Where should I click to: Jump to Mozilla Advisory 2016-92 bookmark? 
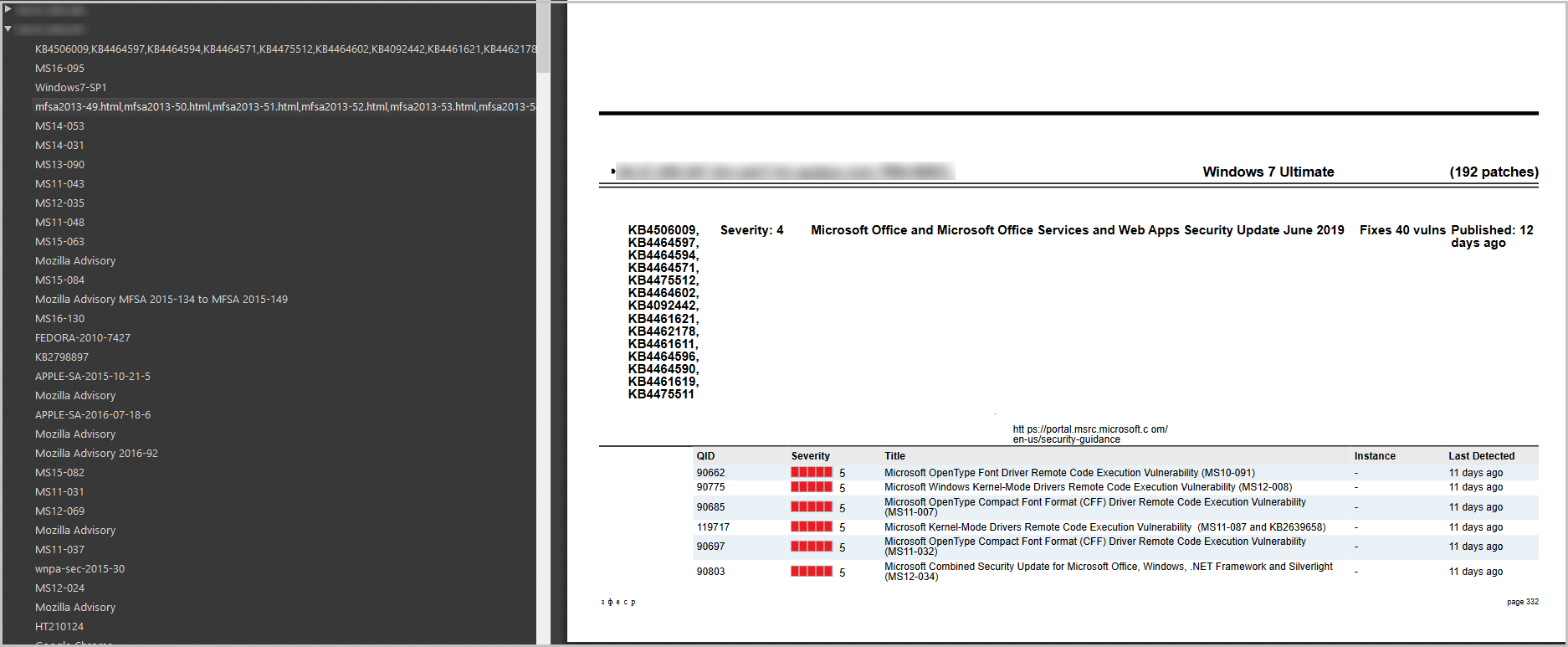tap(96, 454)
